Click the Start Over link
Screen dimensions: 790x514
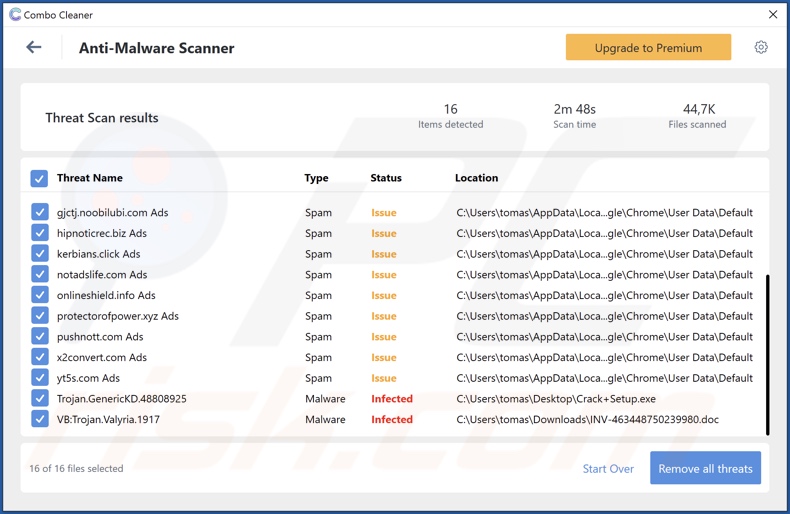[608, 469]
